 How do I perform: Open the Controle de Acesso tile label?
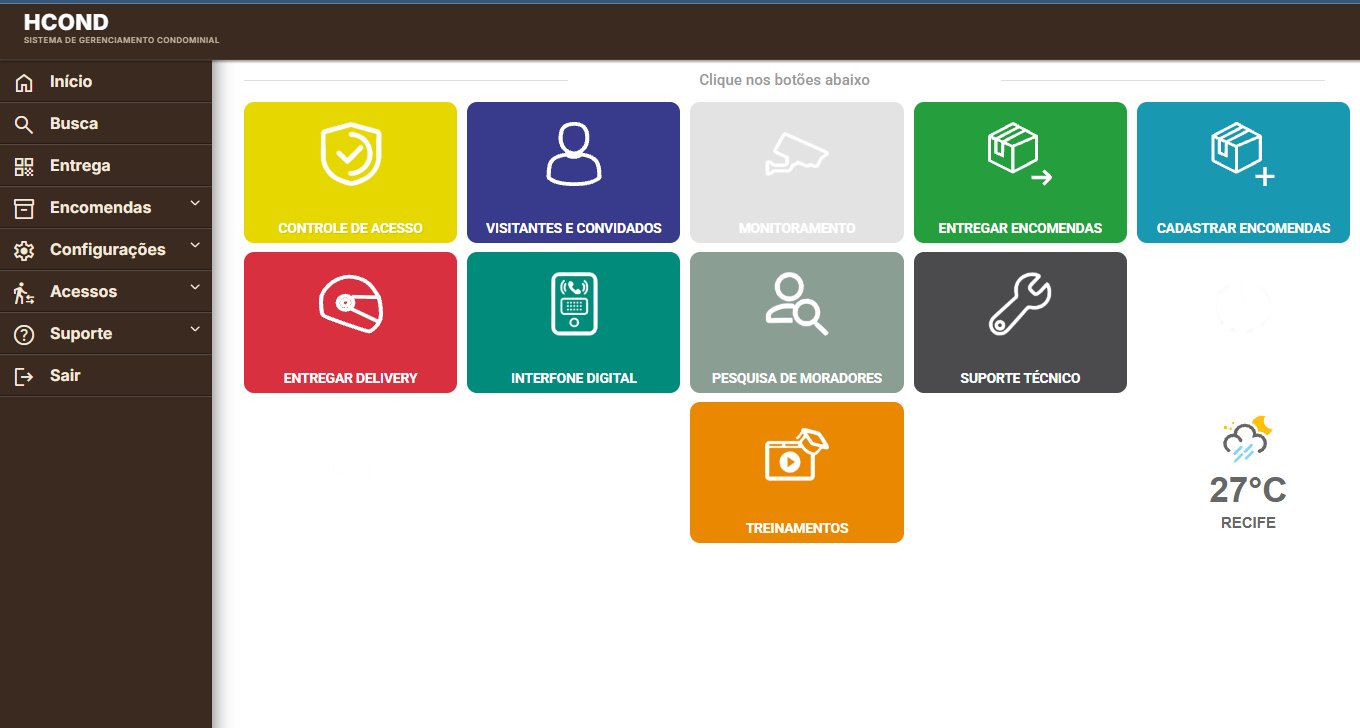(x=350, y=228)
